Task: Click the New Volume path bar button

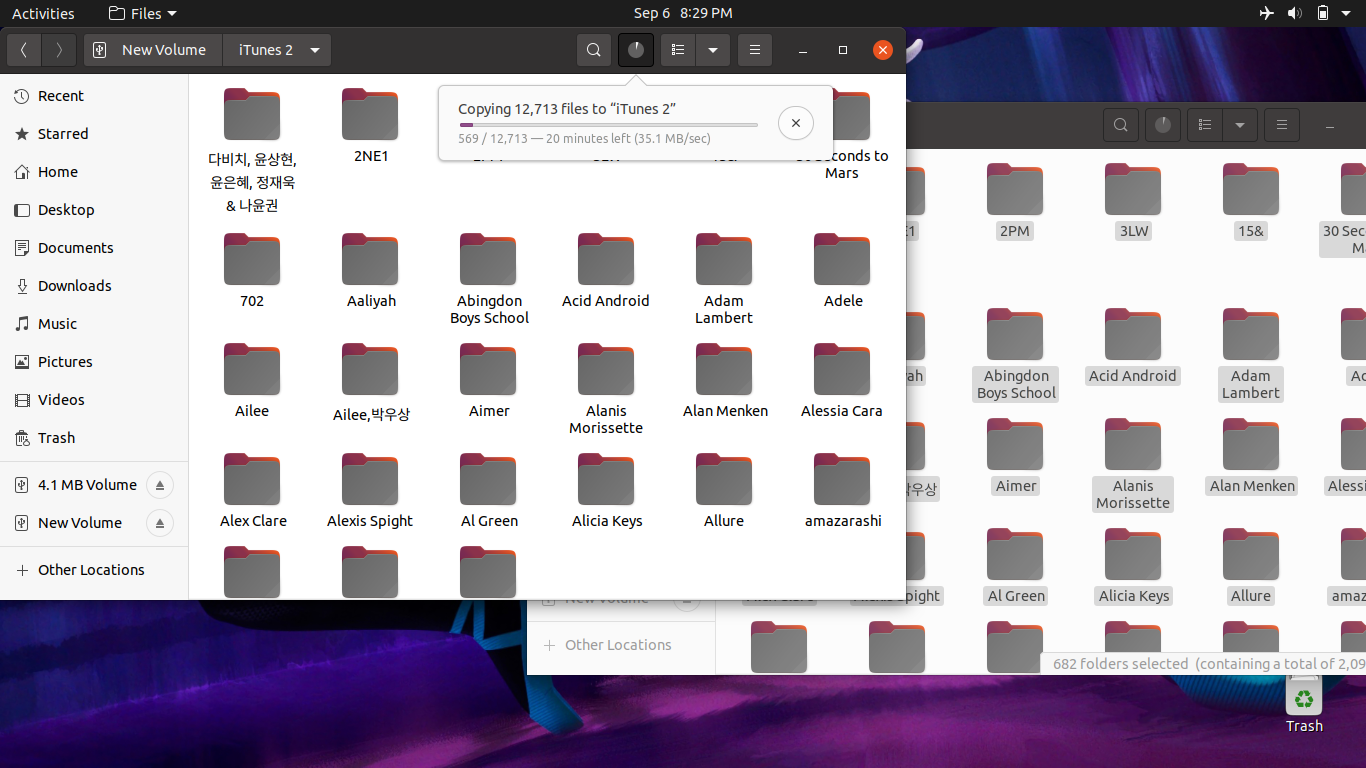Action: (x=152, y=50)
